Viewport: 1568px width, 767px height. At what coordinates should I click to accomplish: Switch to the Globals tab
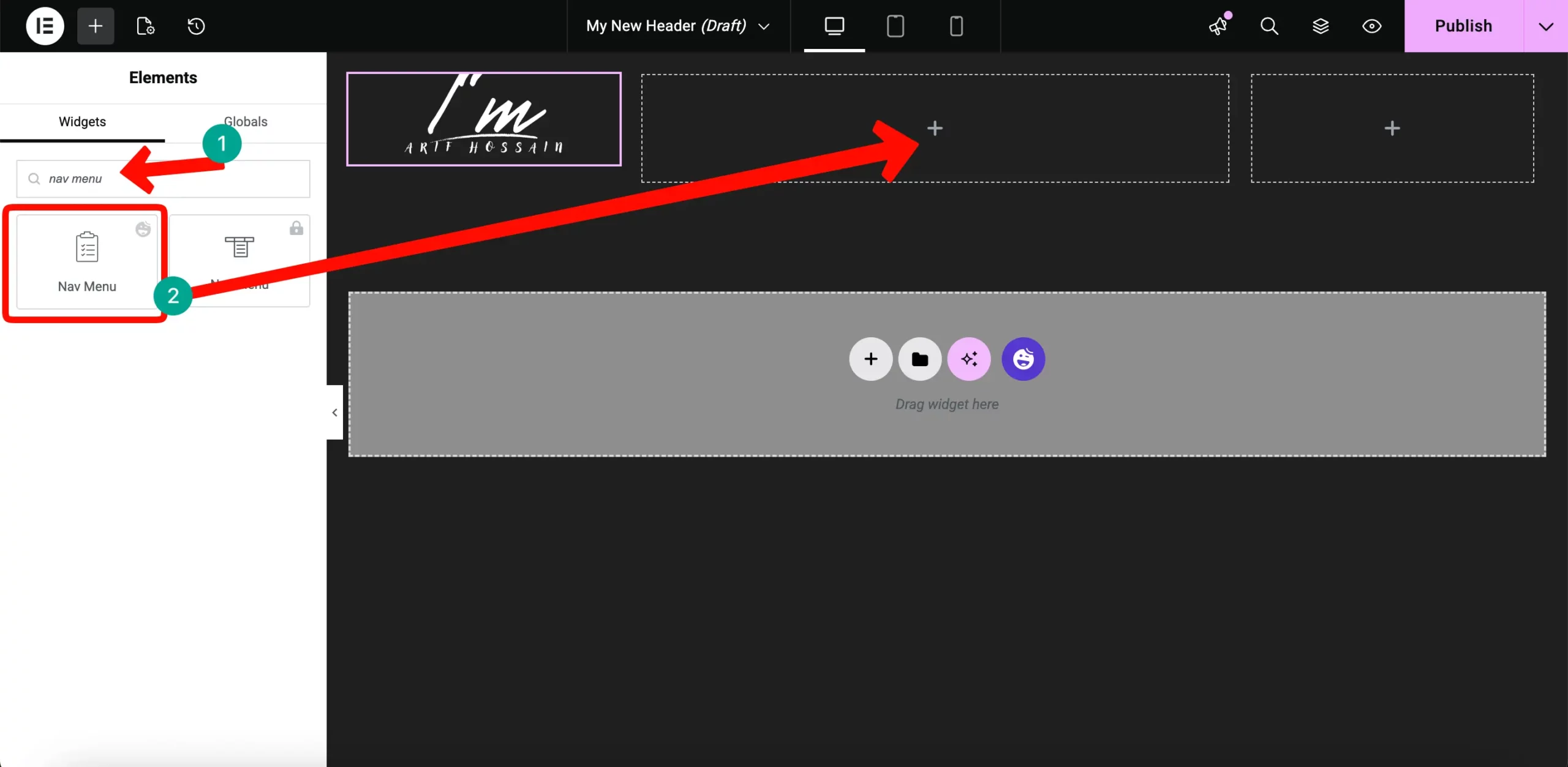click(246, 121)
